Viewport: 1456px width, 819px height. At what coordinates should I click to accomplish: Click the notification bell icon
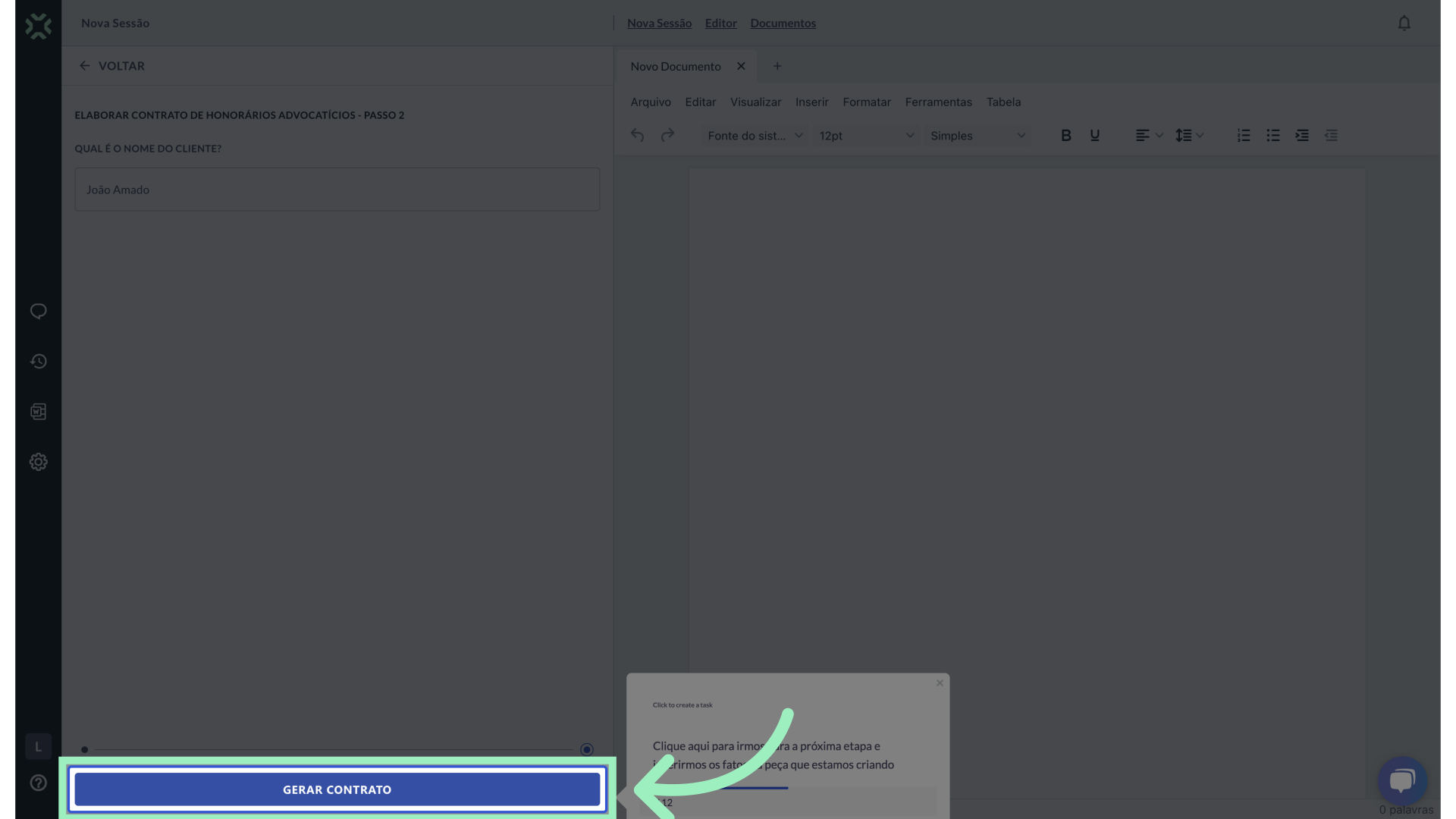point(1404,24)
